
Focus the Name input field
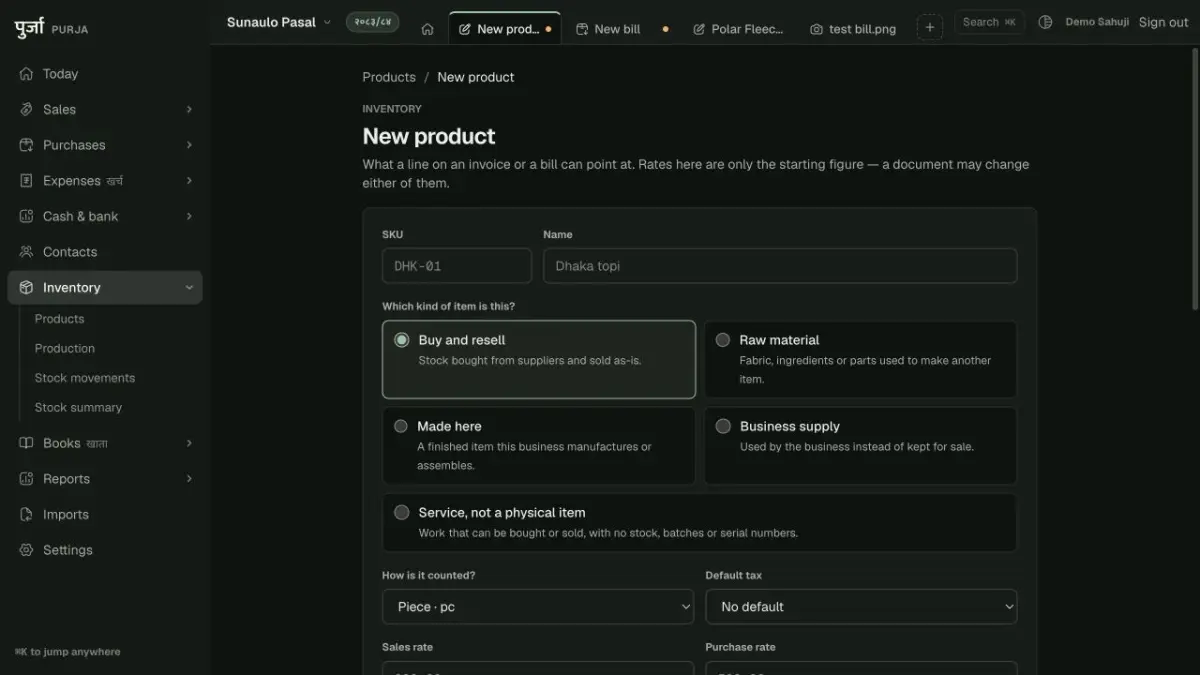tap(780, 266)
